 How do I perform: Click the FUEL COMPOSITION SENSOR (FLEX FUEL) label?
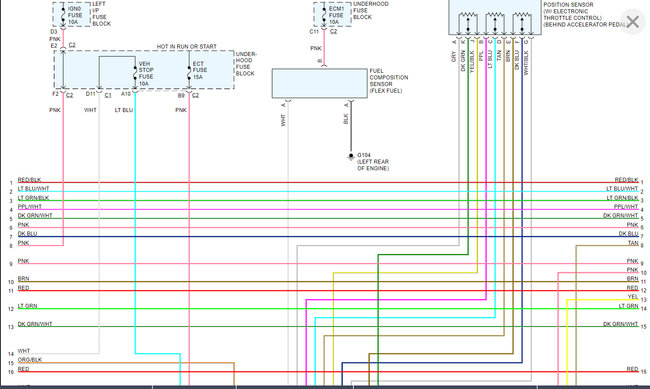tap(389, 81)
